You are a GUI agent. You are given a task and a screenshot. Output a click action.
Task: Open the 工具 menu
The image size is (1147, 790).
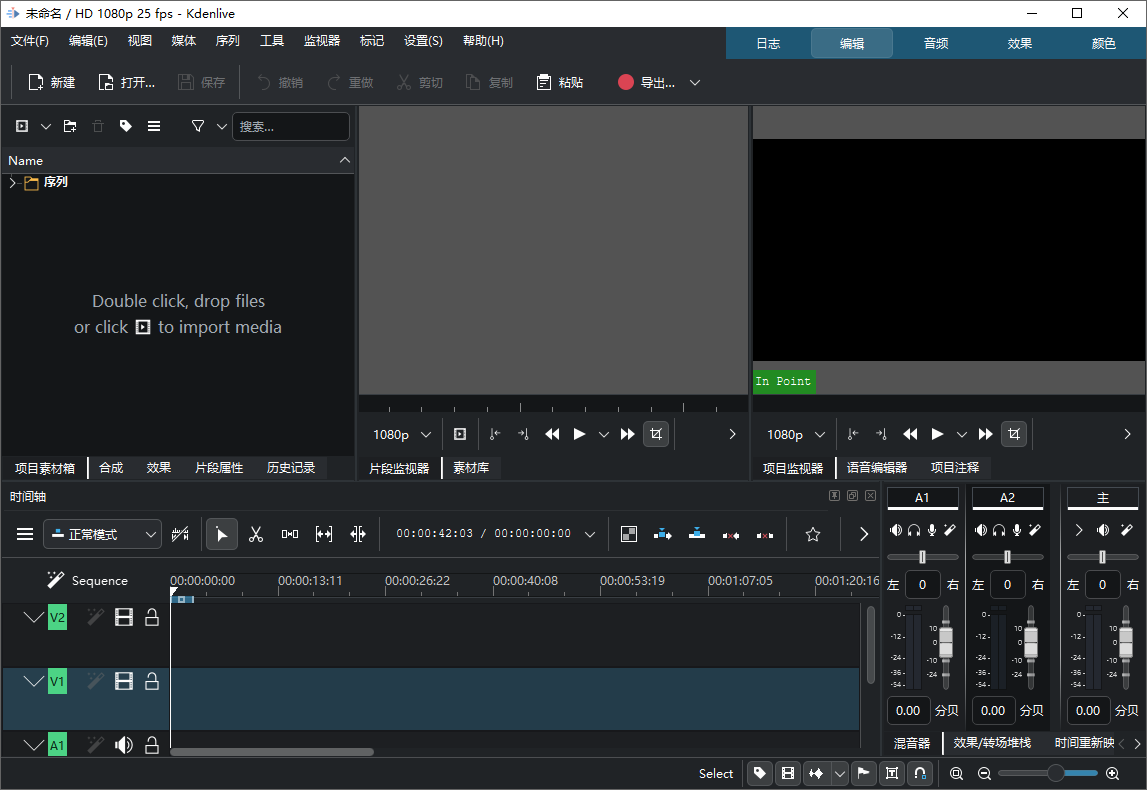tap(272, 41)
